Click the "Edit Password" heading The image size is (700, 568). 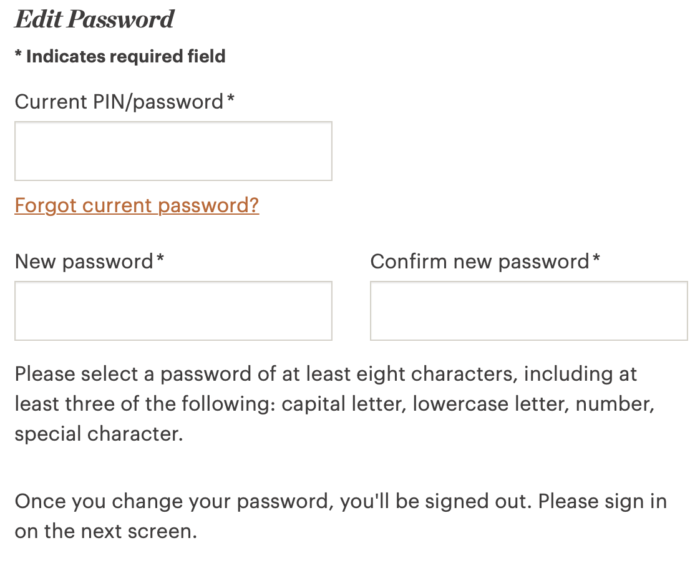tap(94, 19)
